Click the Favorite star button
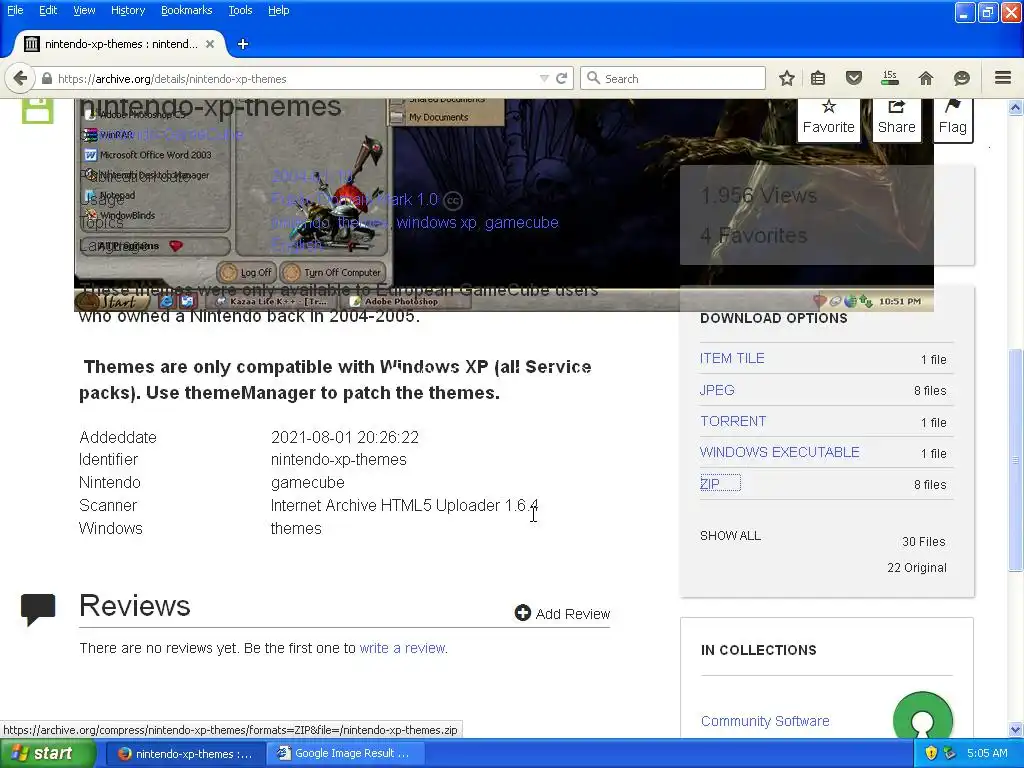 (x=829, y=118)
